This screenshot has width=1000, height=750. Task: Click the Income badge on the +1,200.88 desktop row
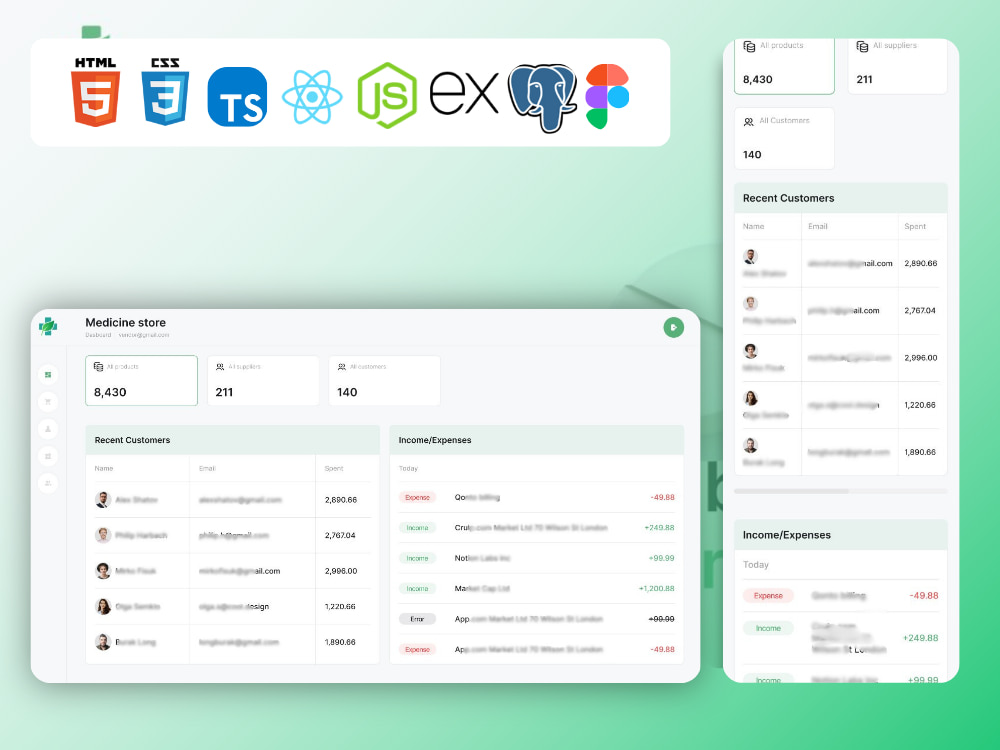[x=417, y=589]
